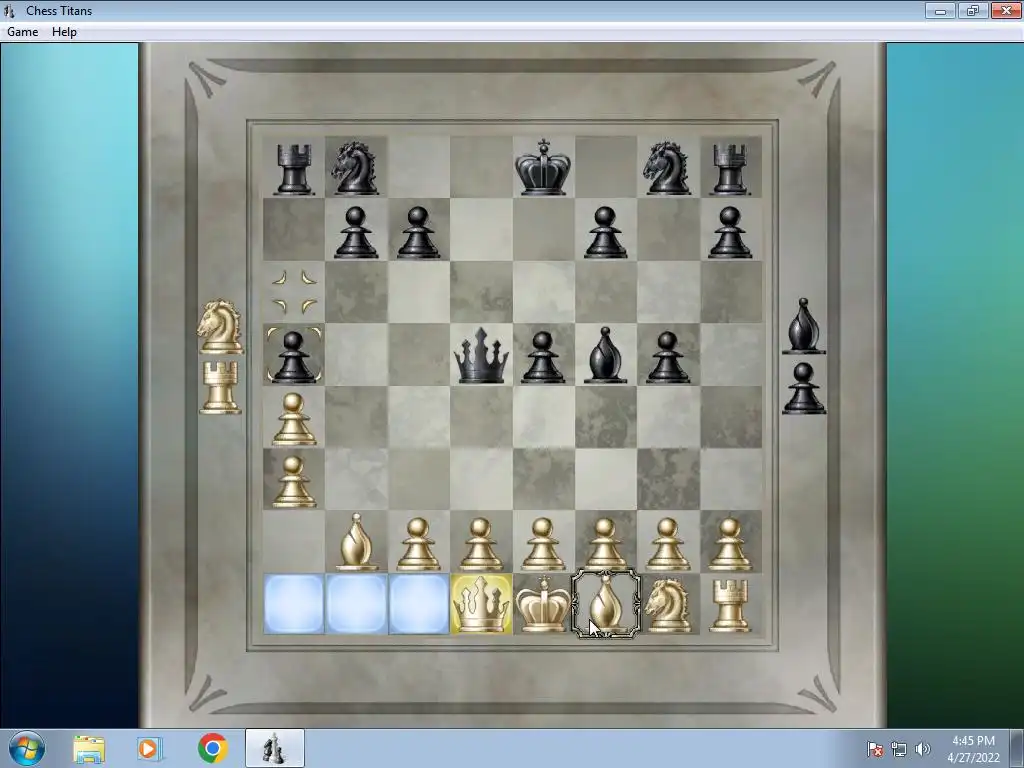Select the white pawn on a4
The image size is (1024, 768).
(294, 419)
